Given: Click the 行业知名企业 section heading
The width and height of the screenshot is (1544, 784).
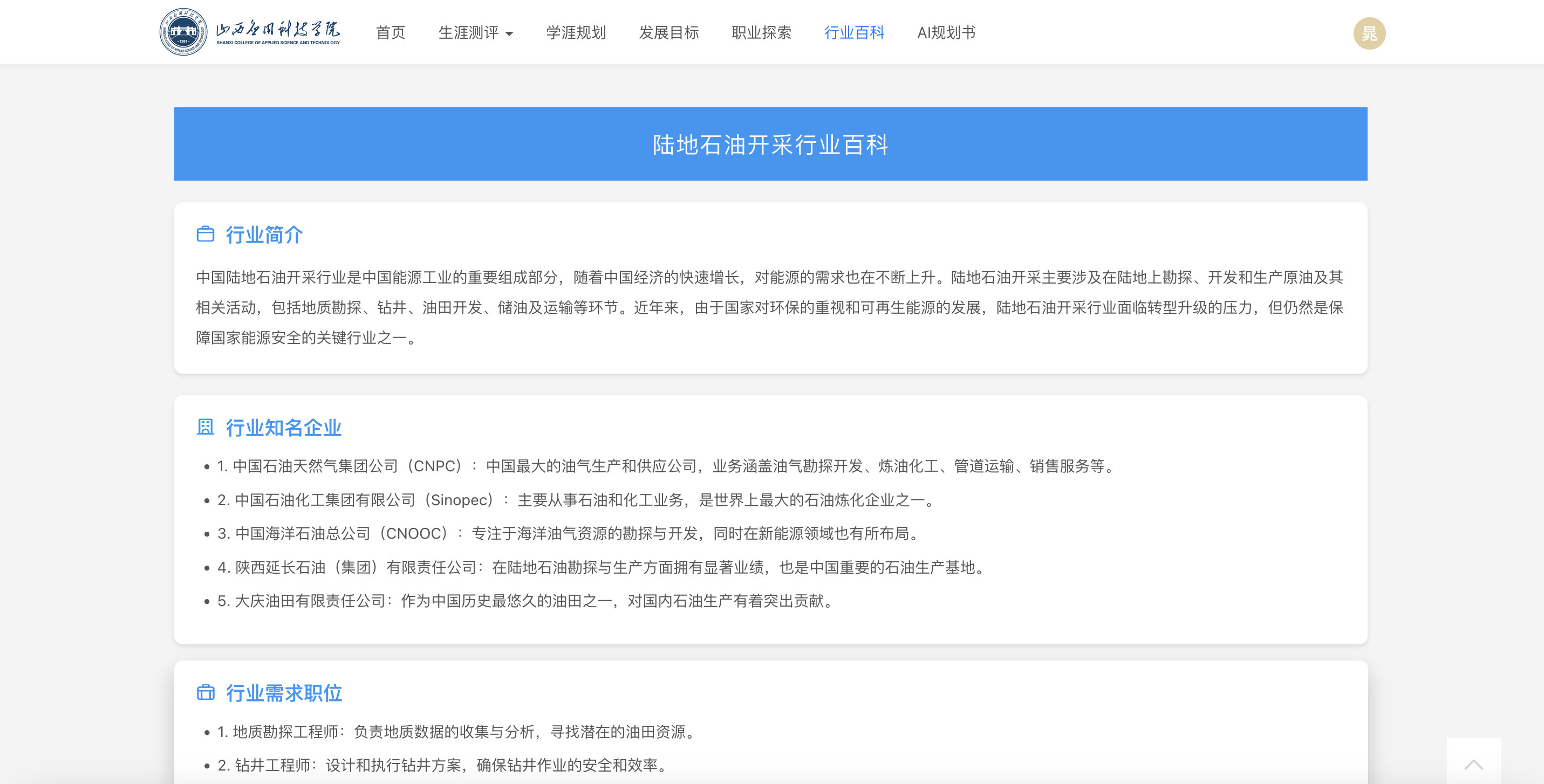Looking at the screenshot, I should (x=284, y=428).
